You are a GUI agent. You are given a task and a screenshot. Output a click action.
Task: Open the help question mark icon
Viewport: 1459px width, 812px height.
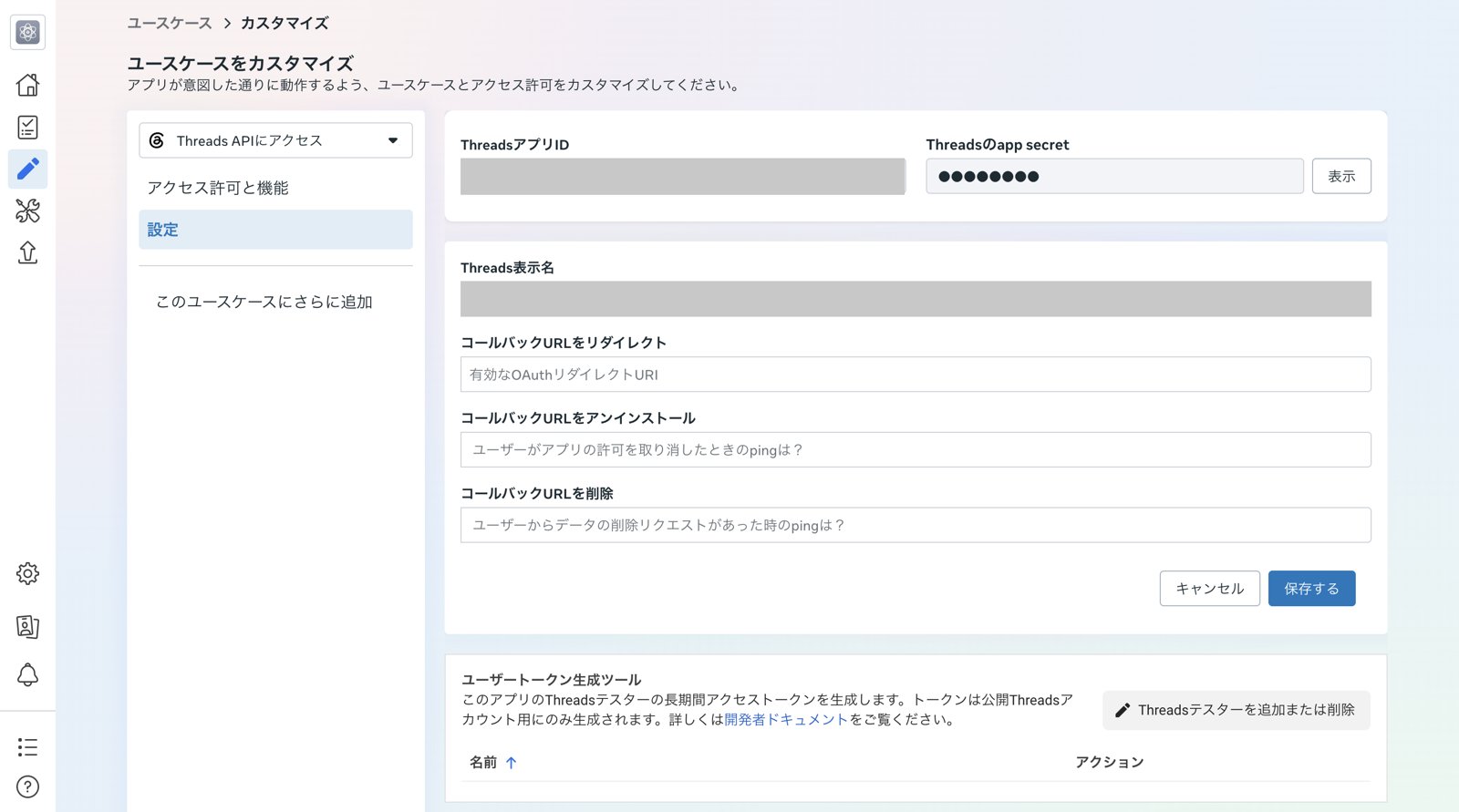click(27, 786)
